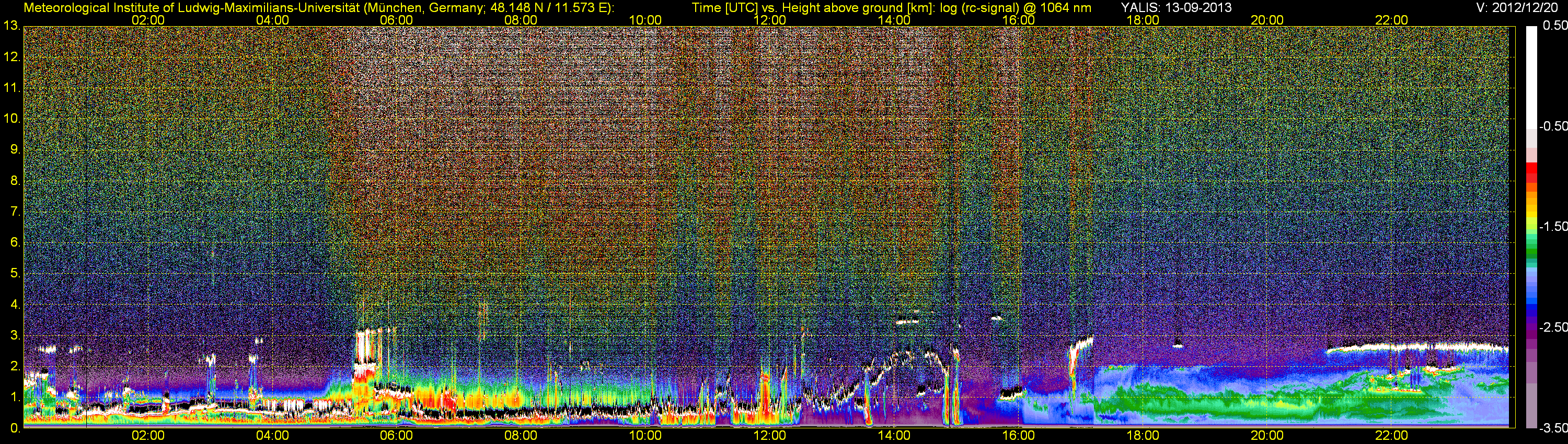
Task: Click the 14:00 label on the bottom time axis
Action: (894, 436)
